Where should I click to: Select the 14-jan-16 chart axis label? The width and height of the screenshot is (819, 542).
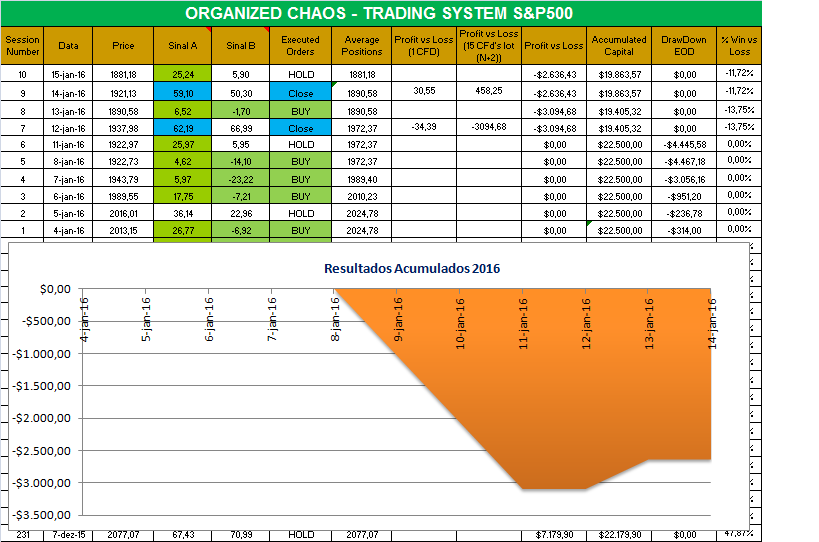pyautogui.click(x=712, y=323)
